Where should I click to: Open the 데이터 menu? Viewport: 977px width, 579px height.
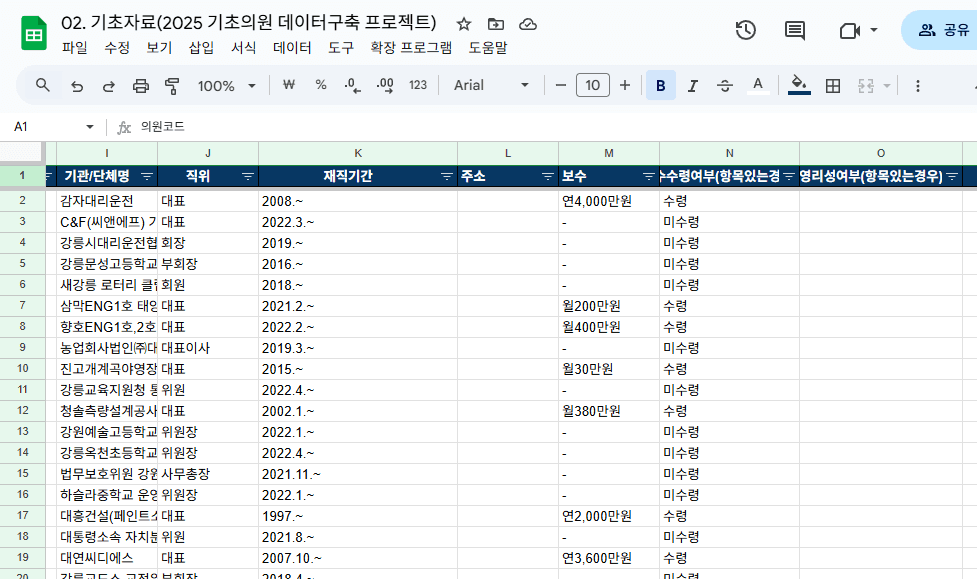(x=292, y=47)
